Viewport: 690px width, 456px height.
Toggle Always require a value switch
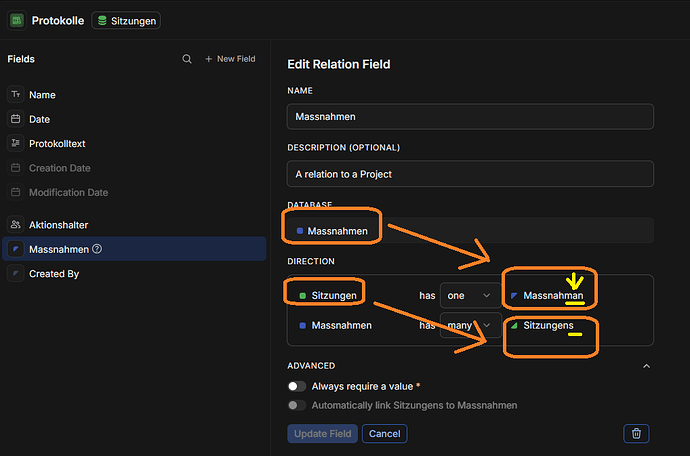pyautogui.click(x=297, y=386)
